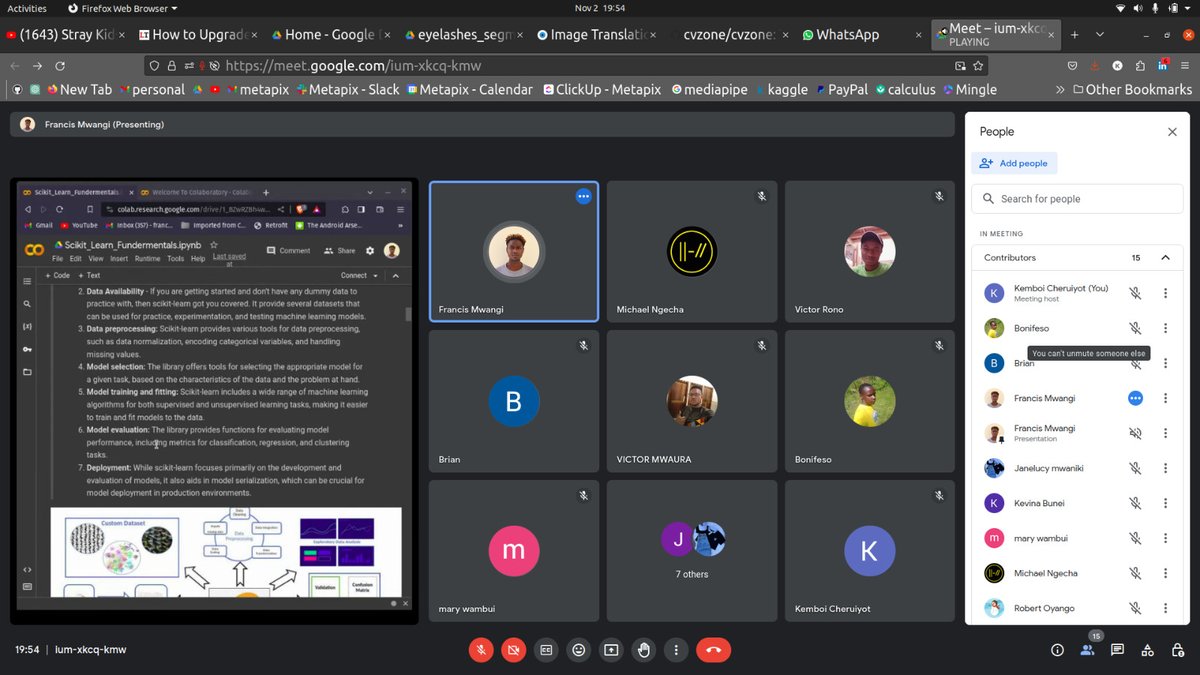Open meeting details info icon

tap(1057, 650)
